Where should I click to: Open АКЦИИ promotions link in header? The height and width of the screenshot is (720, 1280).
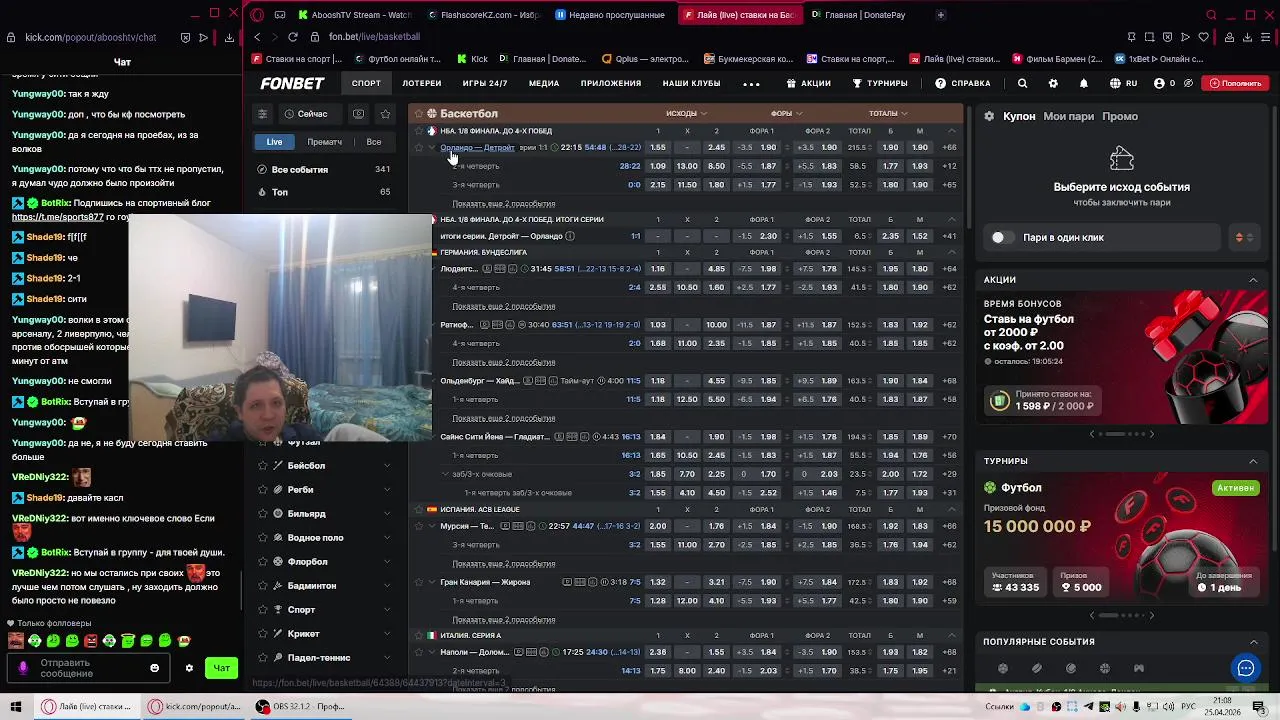[x=808, y=84]
